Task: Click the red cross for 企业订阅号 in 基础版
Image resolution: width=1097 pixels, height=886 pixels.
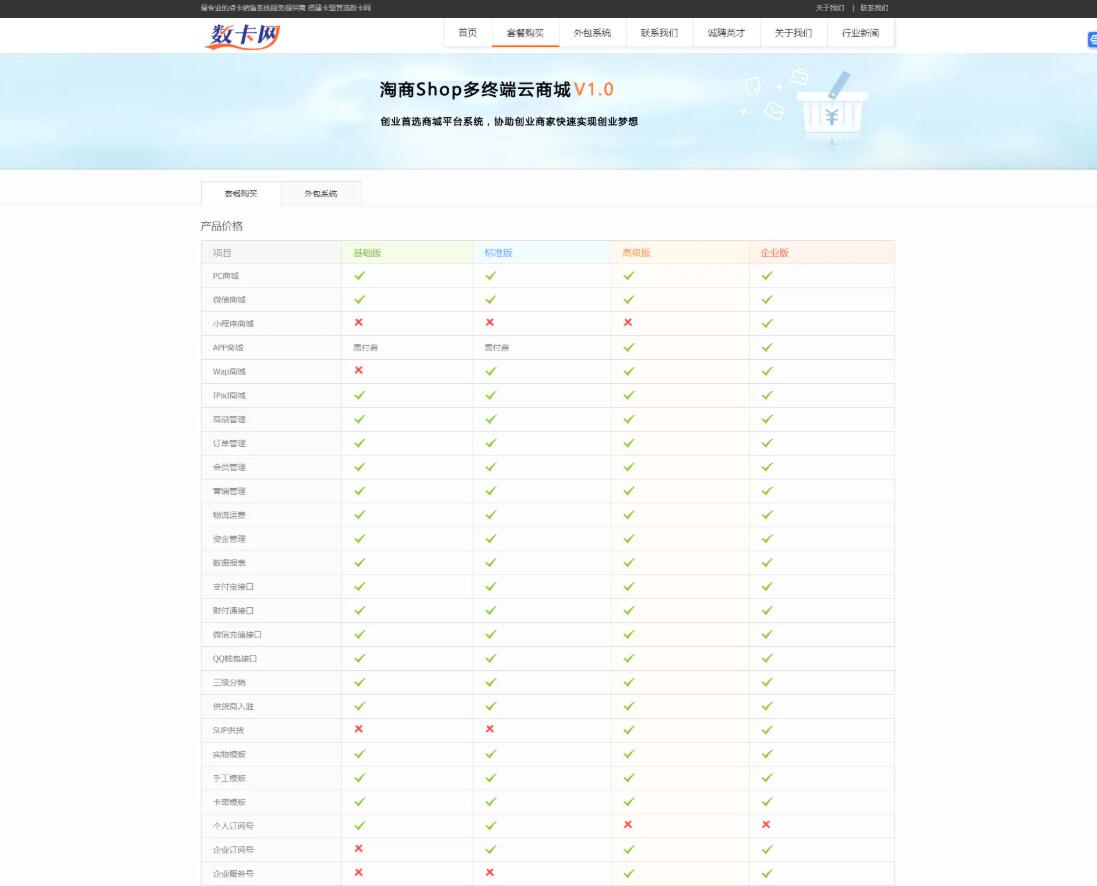Action: [359, 848]
